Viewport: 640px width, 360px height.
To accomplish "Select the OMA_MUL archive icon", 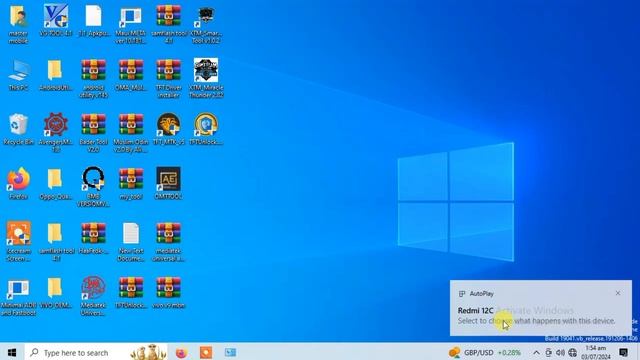I will pos(131,71).
